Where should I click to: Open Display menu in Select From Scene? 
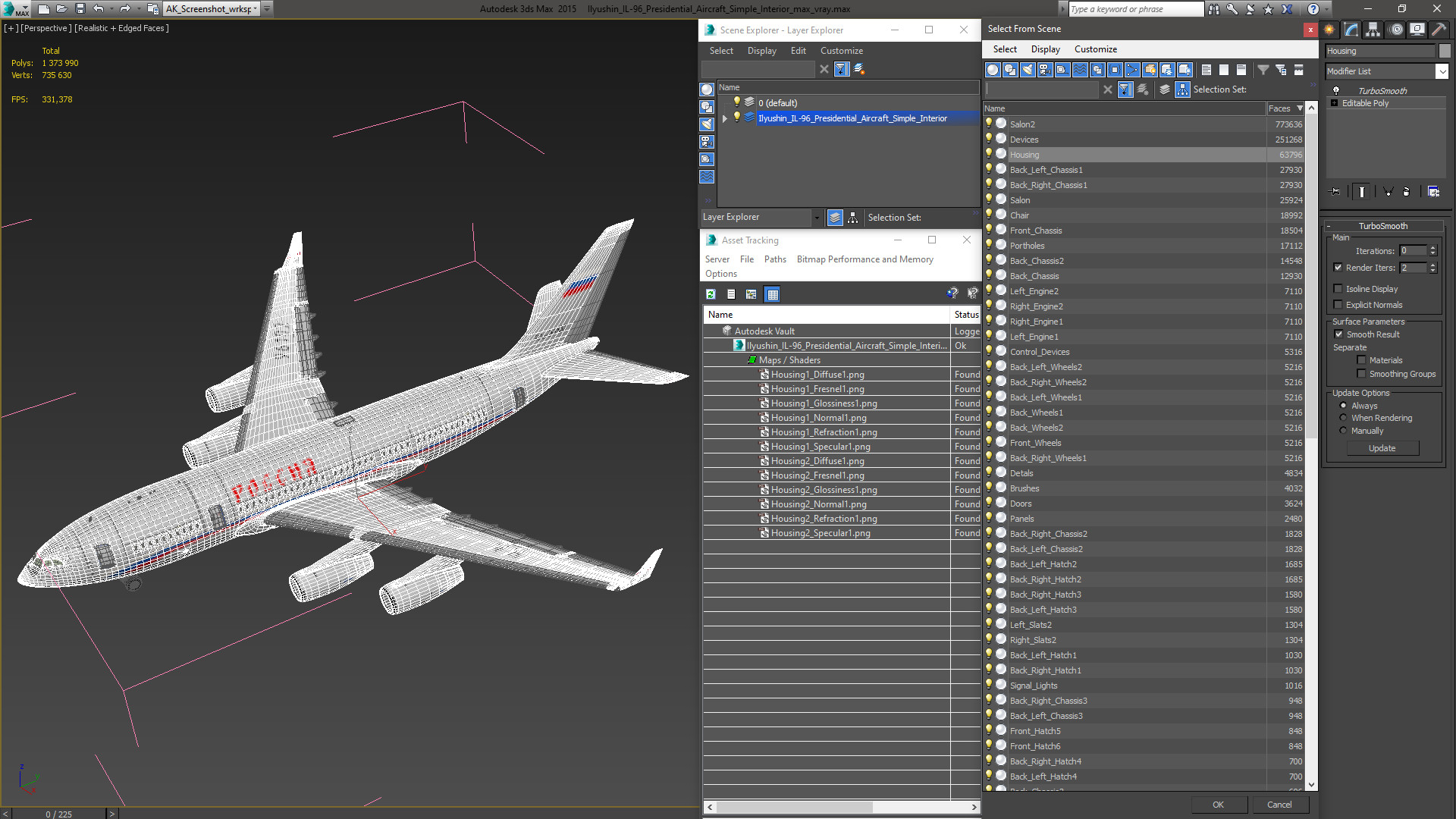coord(1045,49)
